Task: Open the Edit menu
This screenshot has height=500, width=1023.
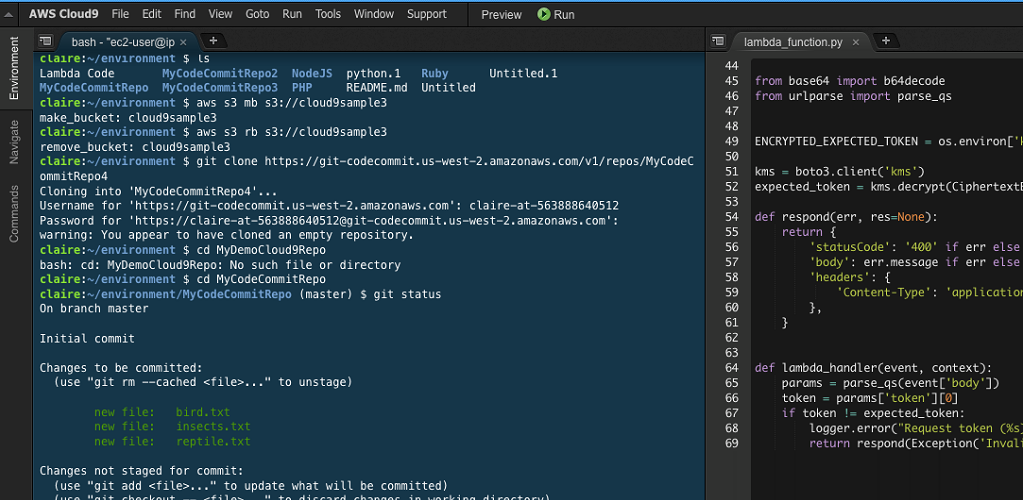Action: (151, 14)
